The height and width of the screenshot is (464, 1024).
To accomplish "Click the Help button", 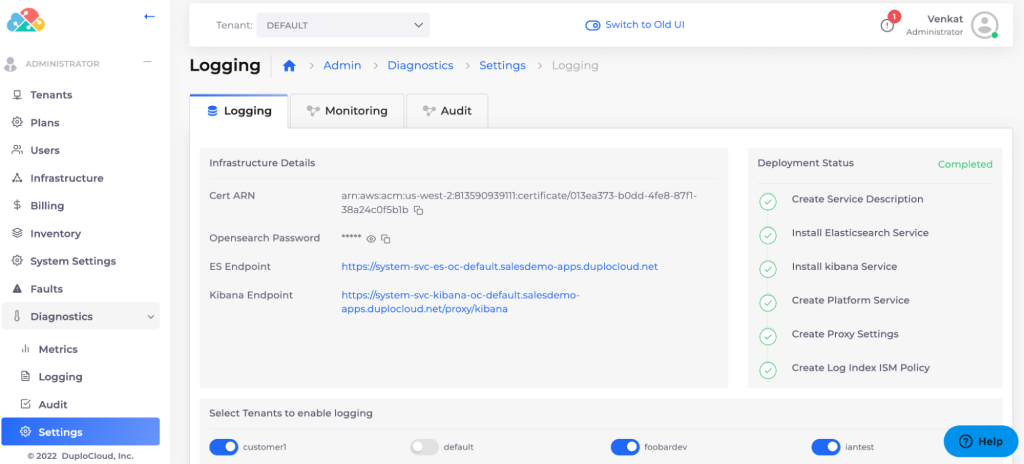I will 980,441.
